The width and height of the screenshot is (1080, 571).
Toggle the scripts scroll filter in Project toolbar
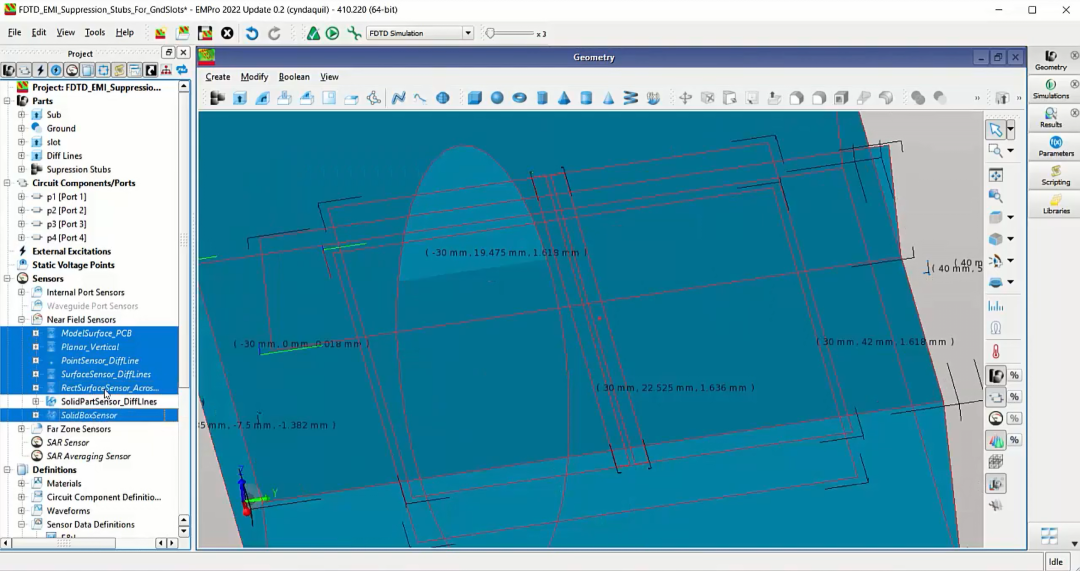pos(119,70)
